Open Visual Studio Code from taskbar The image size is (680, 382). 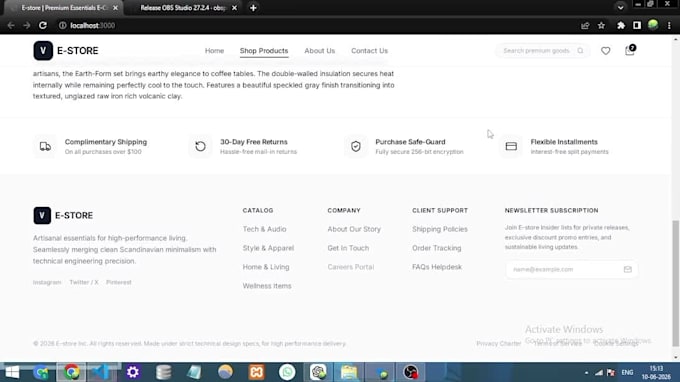coord(101,372)
